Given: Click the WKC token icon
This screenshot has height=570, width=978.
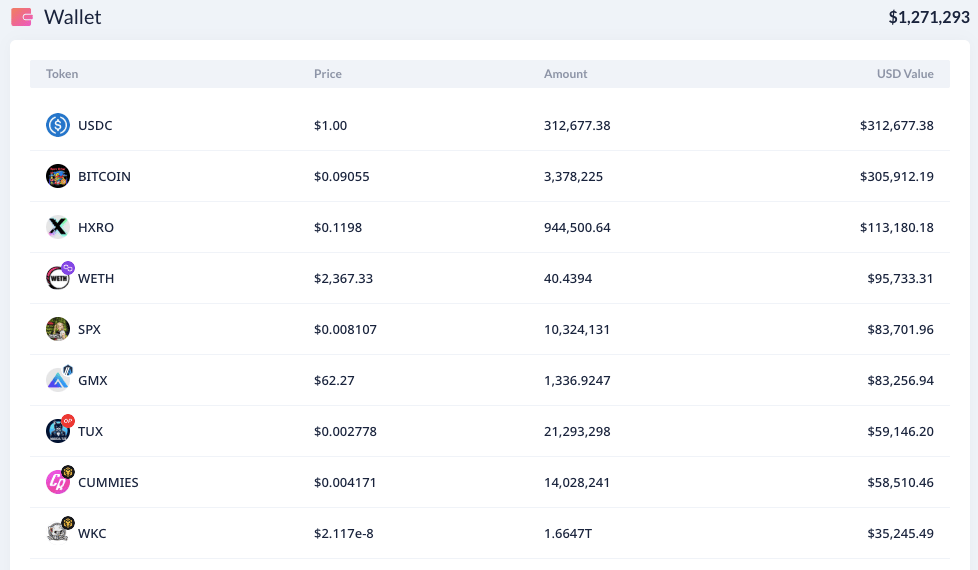Looking at the screenshot, I should tap(59, 531).
